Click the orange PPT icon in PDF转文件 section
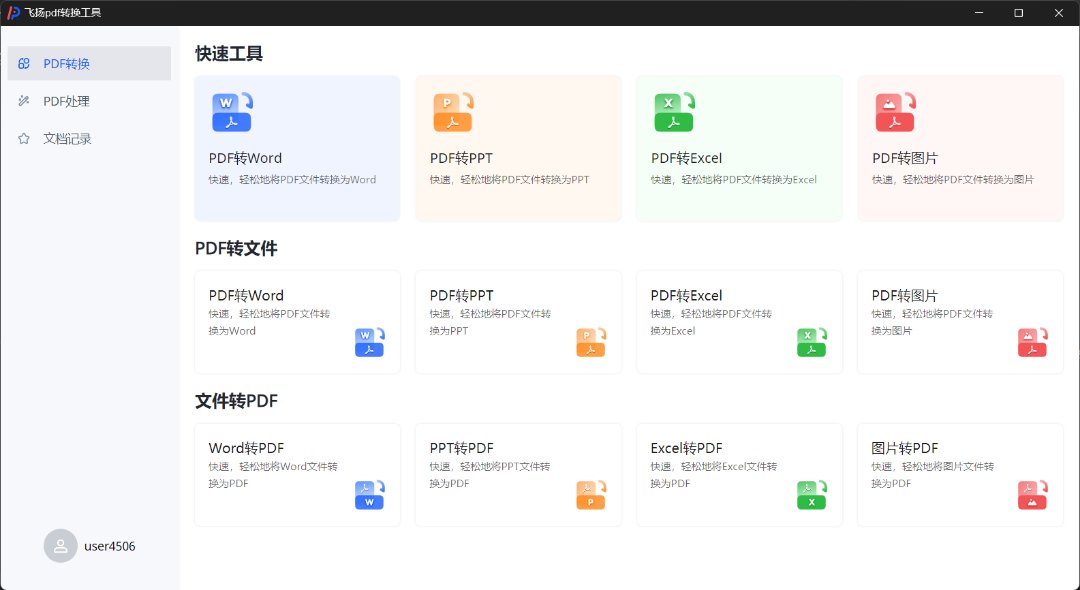Viewport: 1080px width, 590px height. pos(591,342)
